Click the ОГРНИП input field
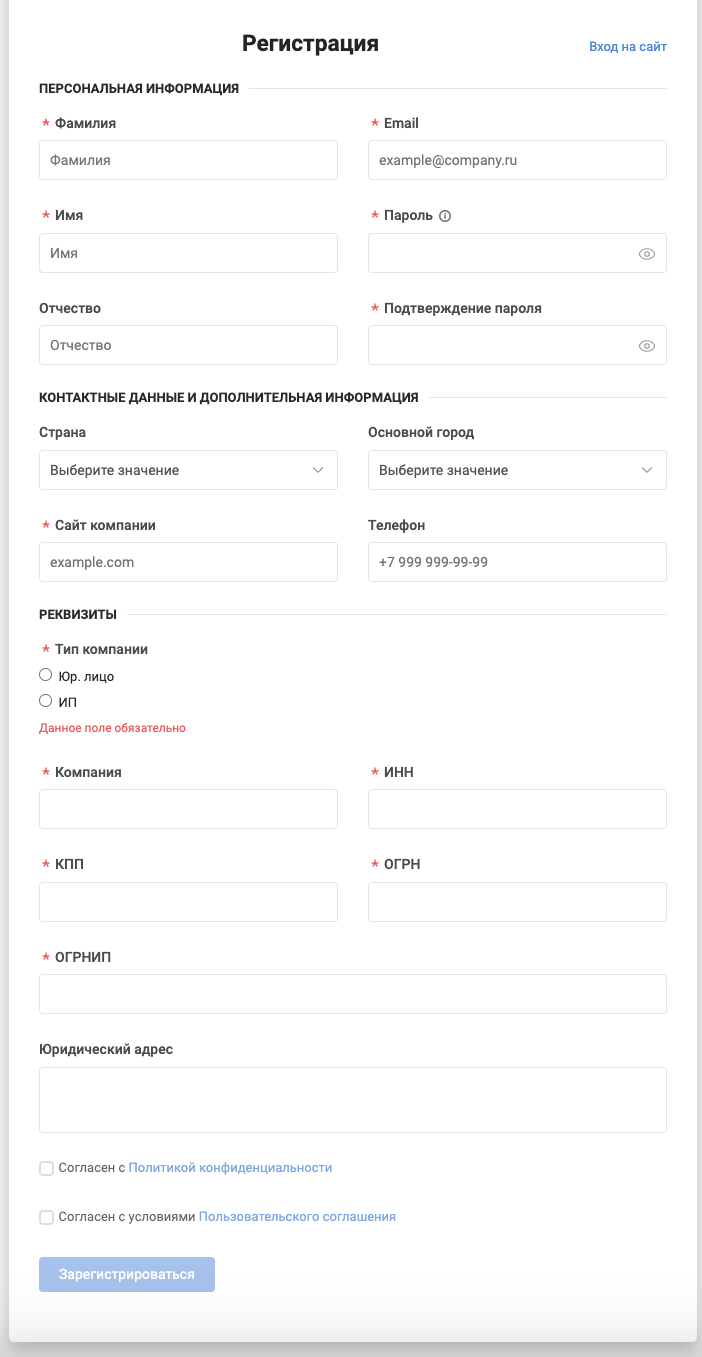This screenshot has width=702, height=1357. pos(352,994)
